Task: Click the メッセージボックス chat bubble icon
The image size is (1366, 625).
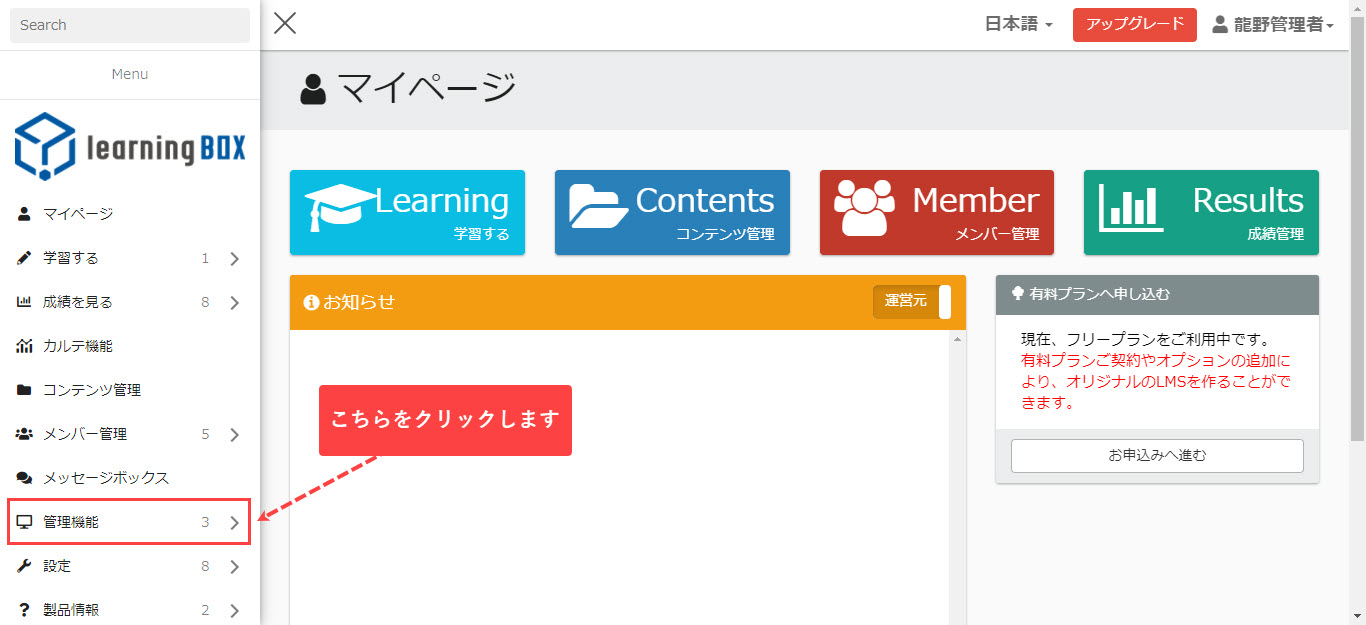Action: click(x=24, y=478)
